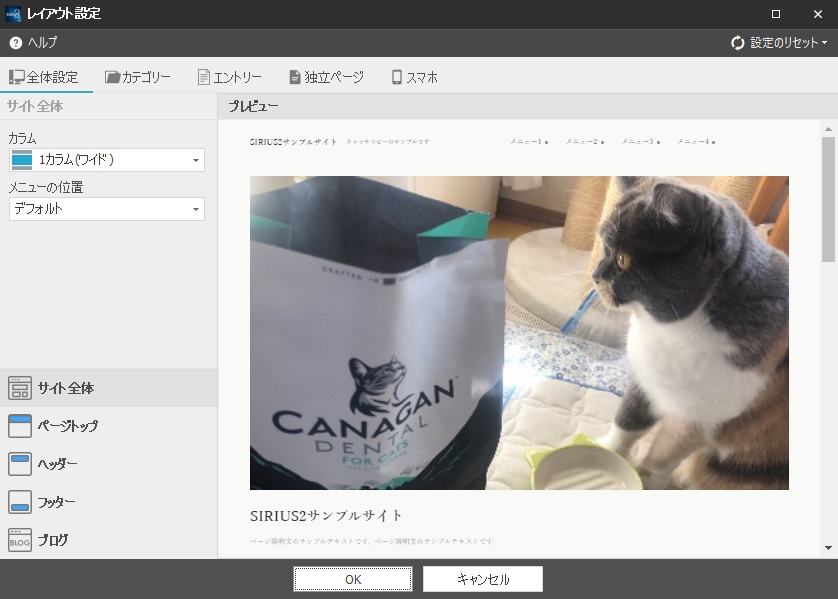The image size is (838, 599).
Task: Click the ページ説明文 sample text in preview
Action: (373, 541)
